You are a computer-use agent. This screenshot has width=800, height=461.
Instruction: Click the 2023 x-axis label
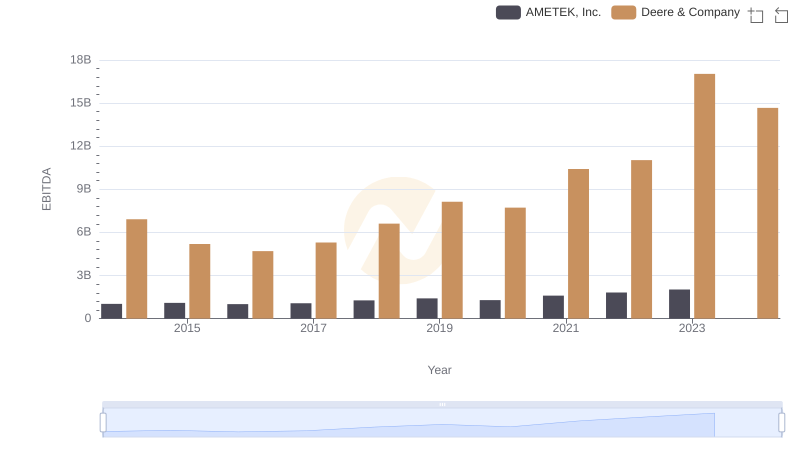click(x=692, y=328)
